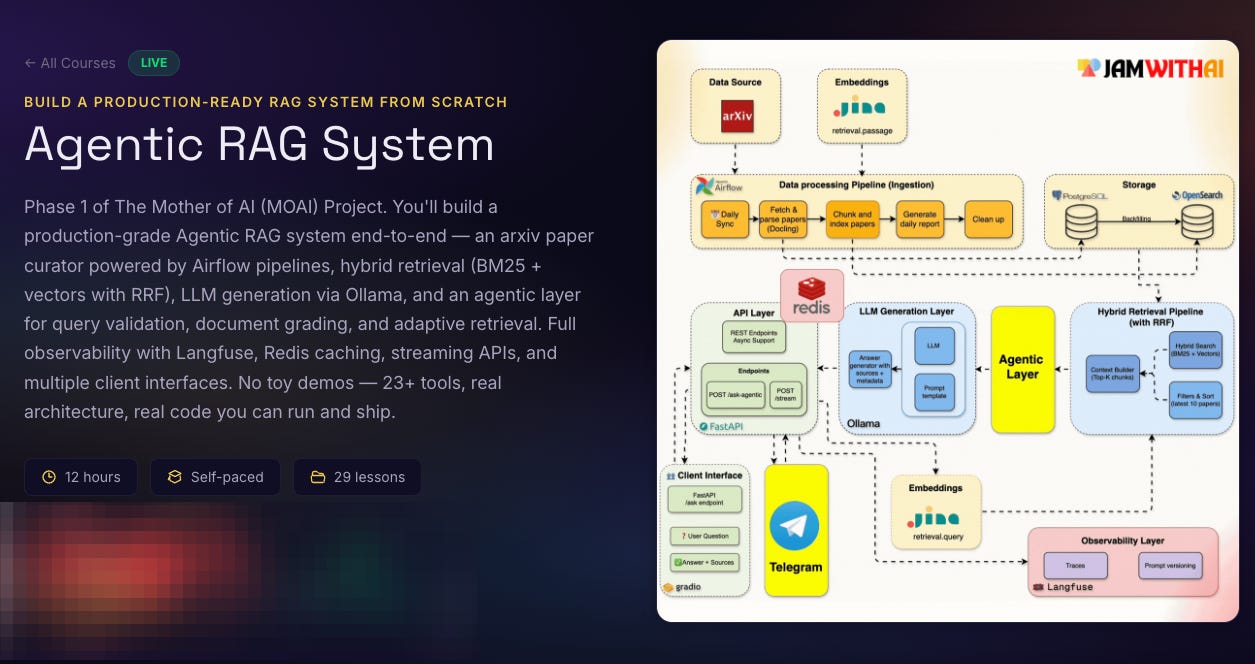This screenshot has height=664, width=1255.
Task: Click the FastAPI logo under API Layer
Action: (722, 426)
